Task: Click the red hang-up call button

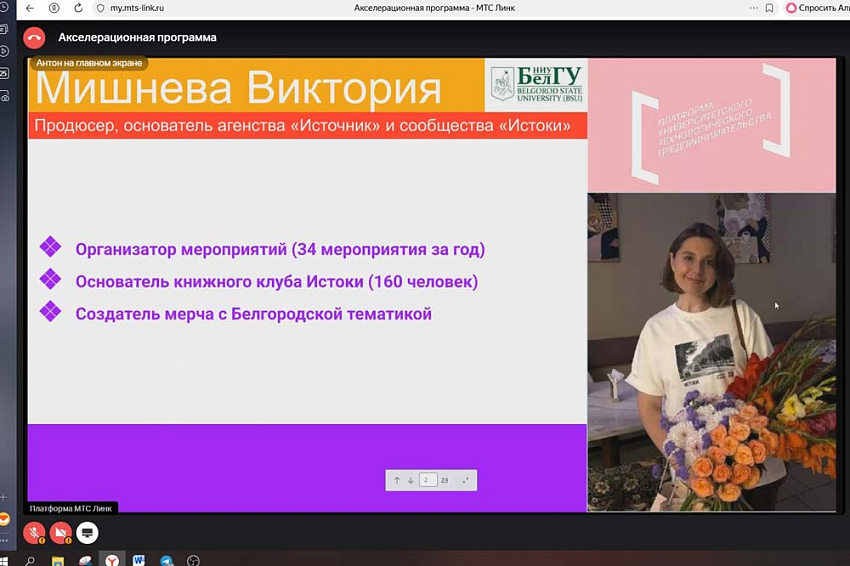Action: point(34,38)
